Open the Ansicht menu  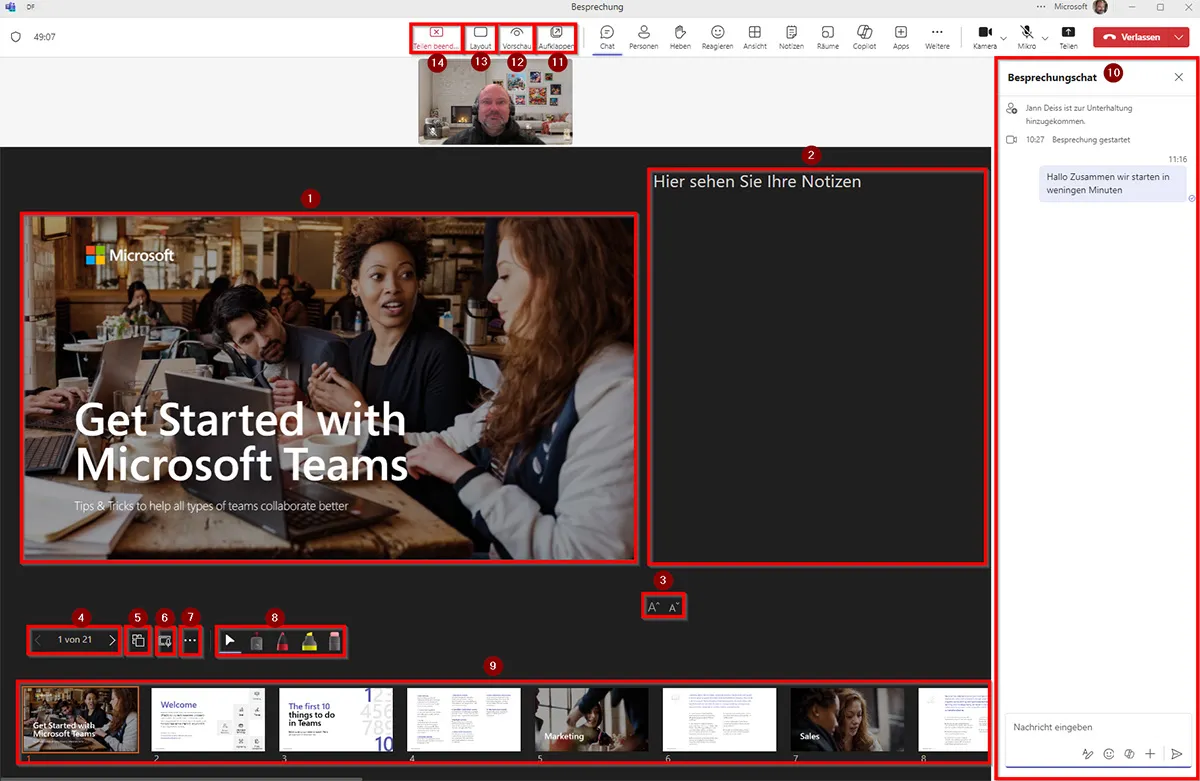[754, 38]
